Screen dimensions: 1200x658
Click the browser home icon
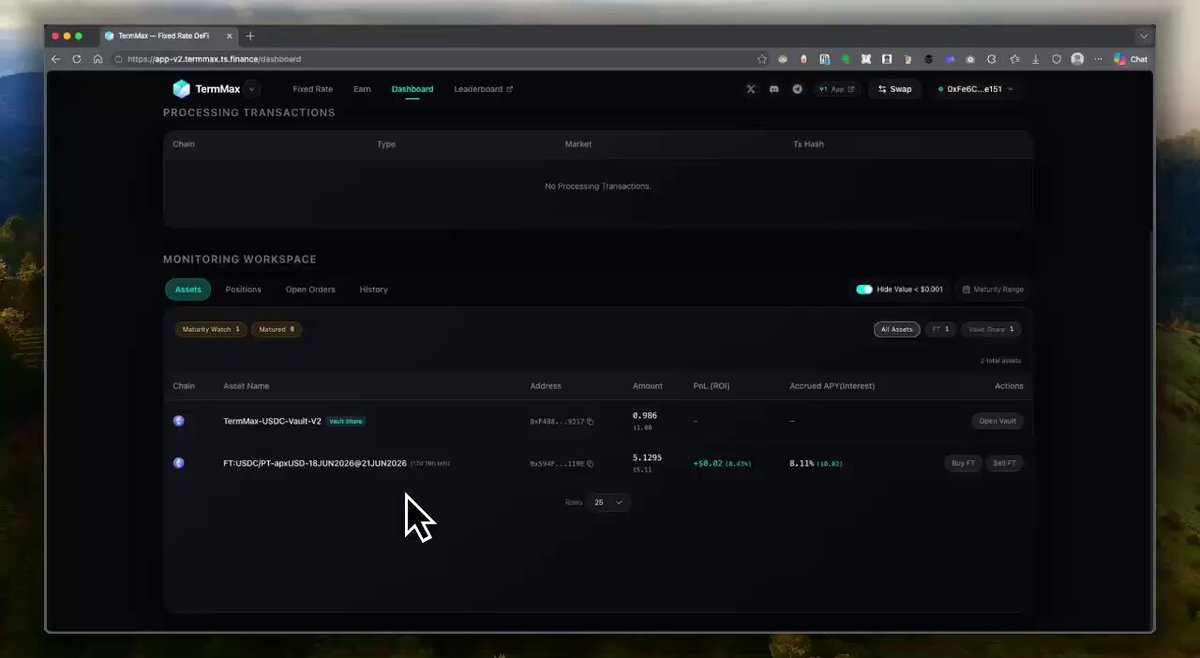(98, 59)
